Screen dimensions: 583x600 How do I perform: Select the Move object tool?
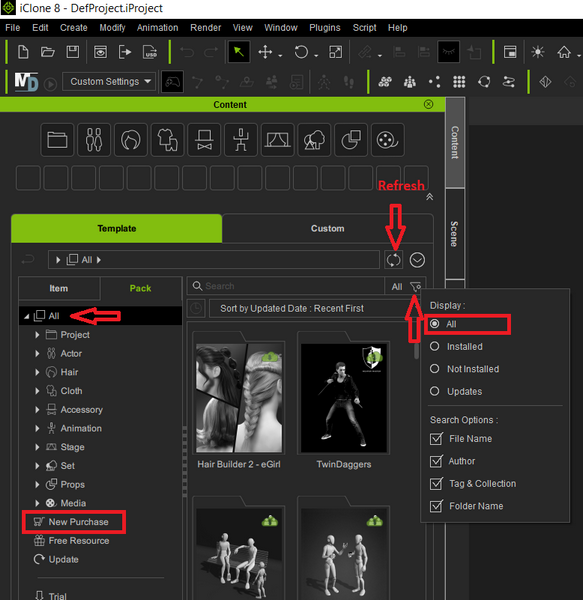(x=265, y=52)
